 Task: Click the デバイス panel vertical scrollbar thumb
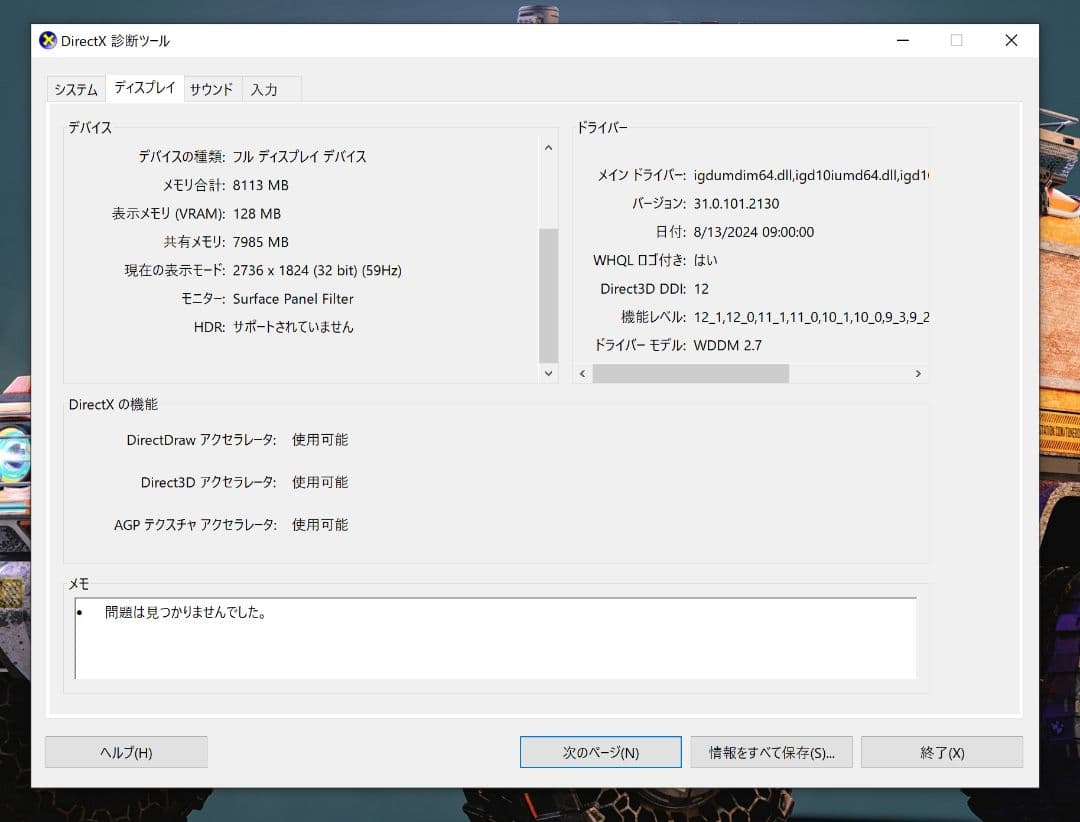click(548, 295)
